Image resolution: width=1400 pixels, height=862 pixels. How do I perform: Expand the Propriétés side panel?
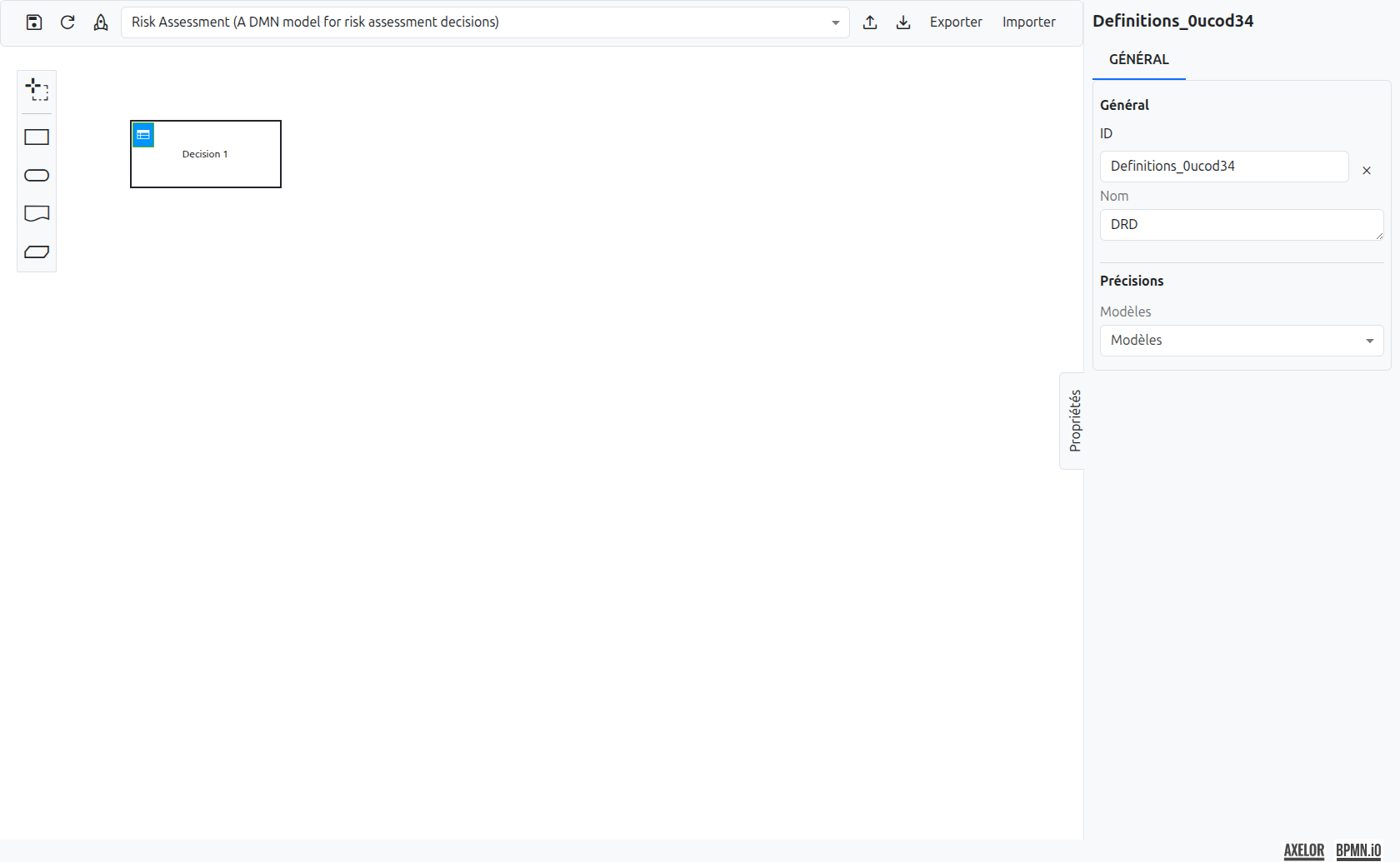click(x=1073, y=421)
